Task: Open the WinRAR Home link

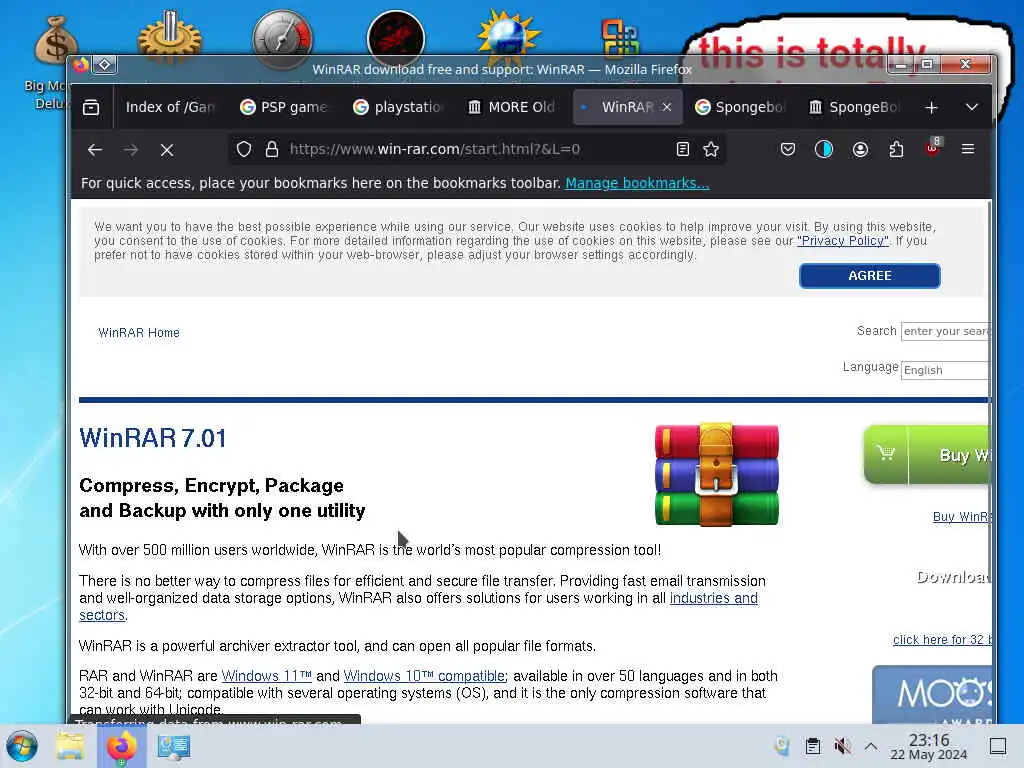Action: pyautogui.click(x=138, y=333)
